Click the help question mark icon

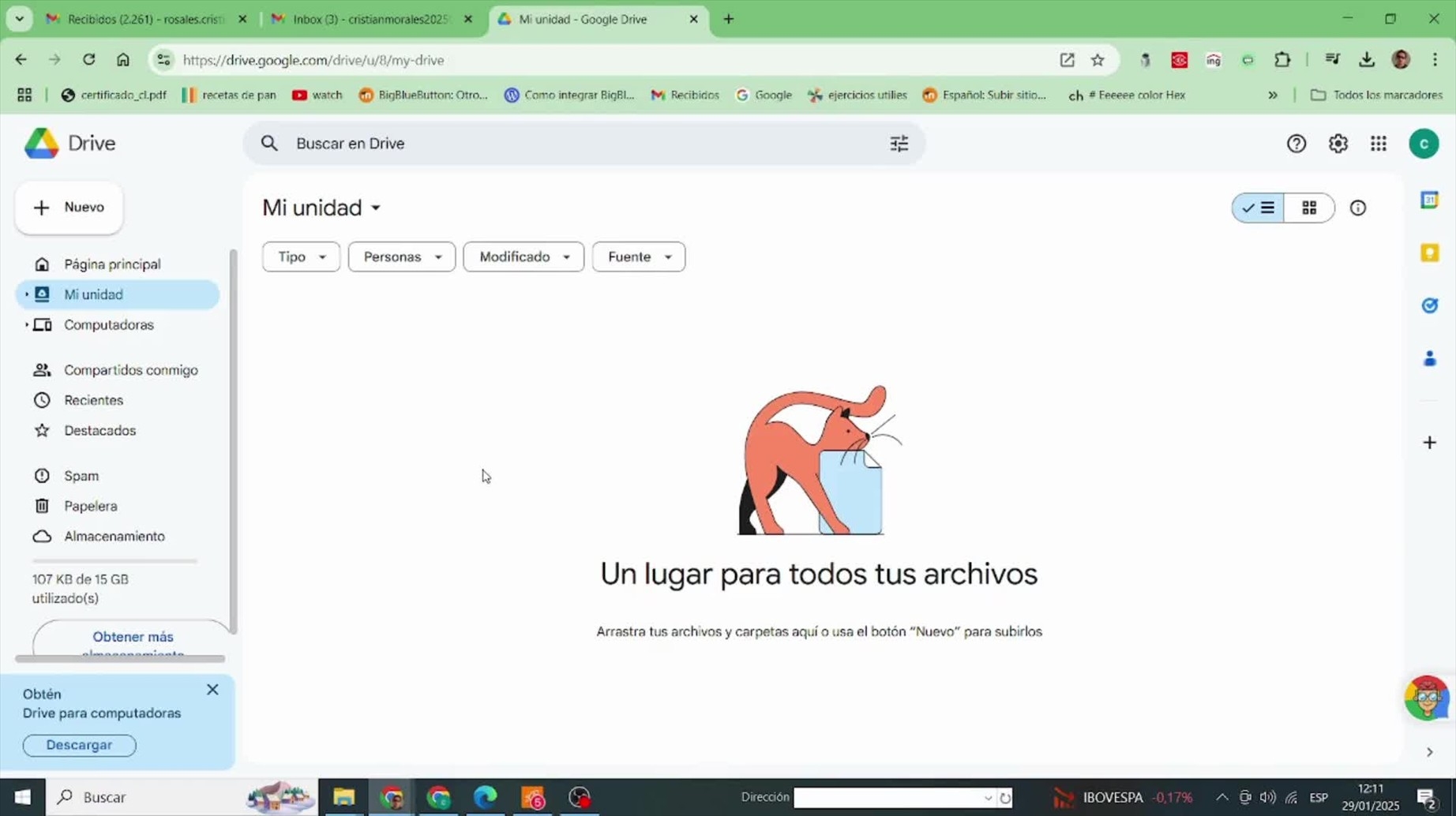1297,144
